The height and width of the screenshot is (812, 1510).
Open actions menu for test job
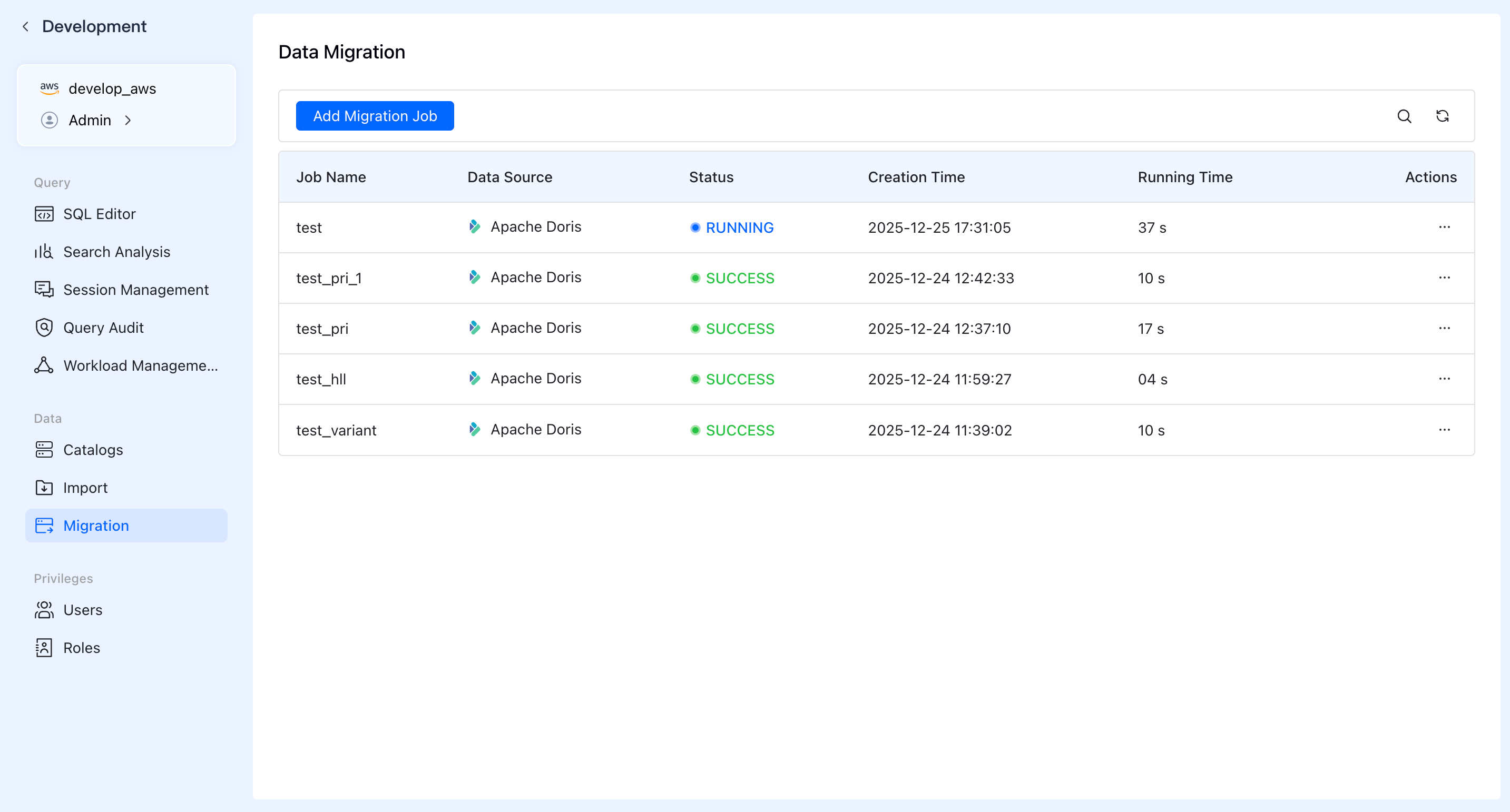(x=1444, y=227)
